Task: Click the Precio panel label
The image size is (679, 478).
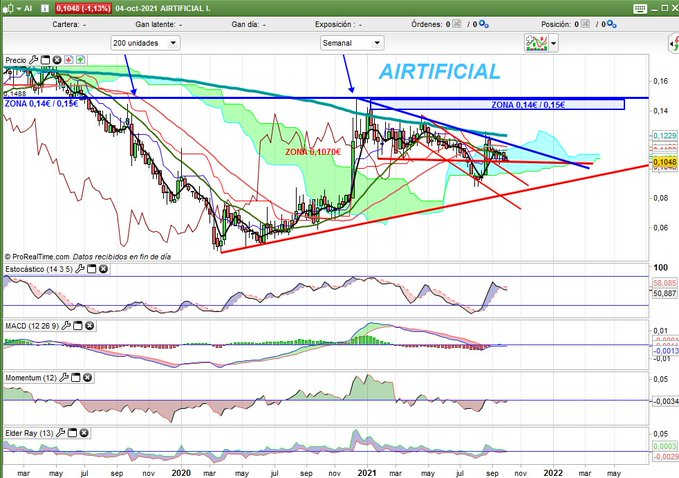Action: pos(16,60)
